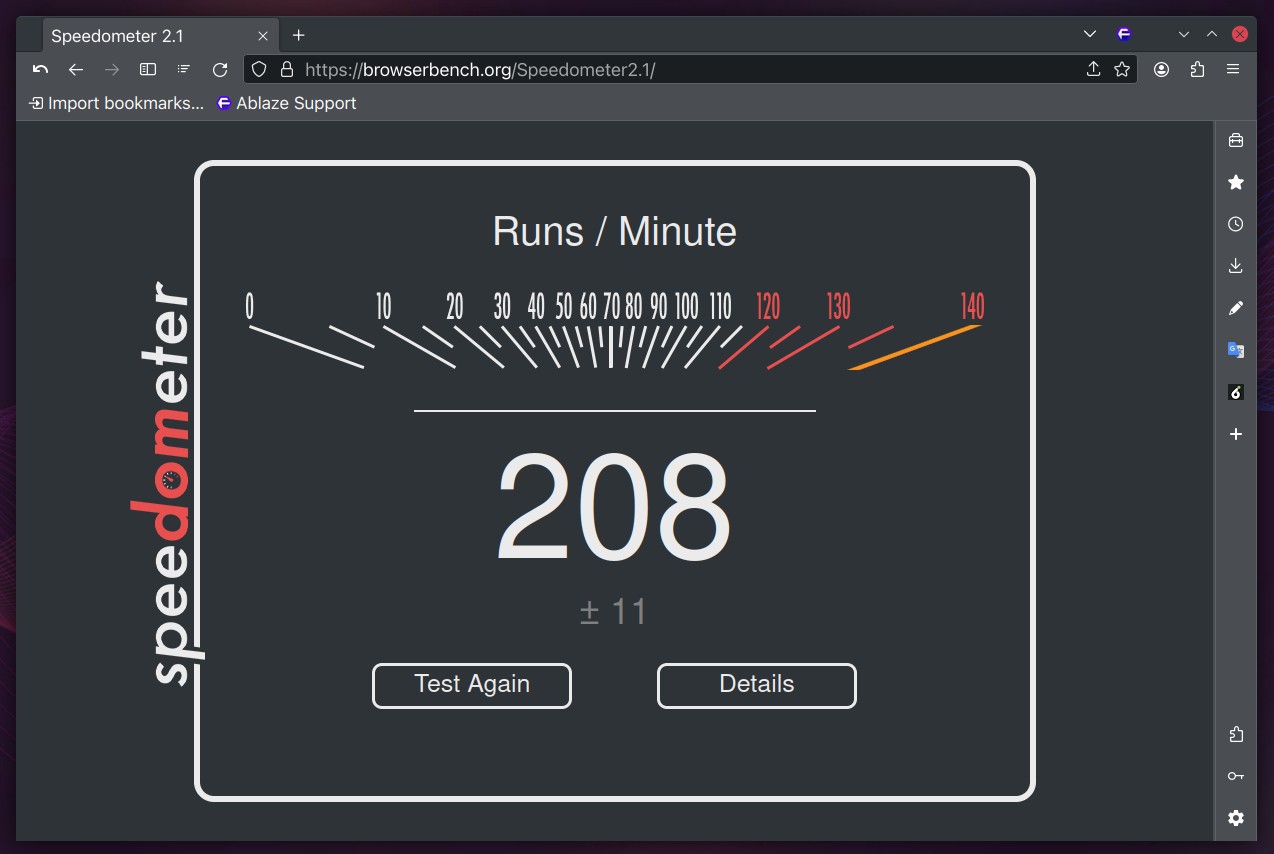Click the ± 11 deviation value

point(614,611)
